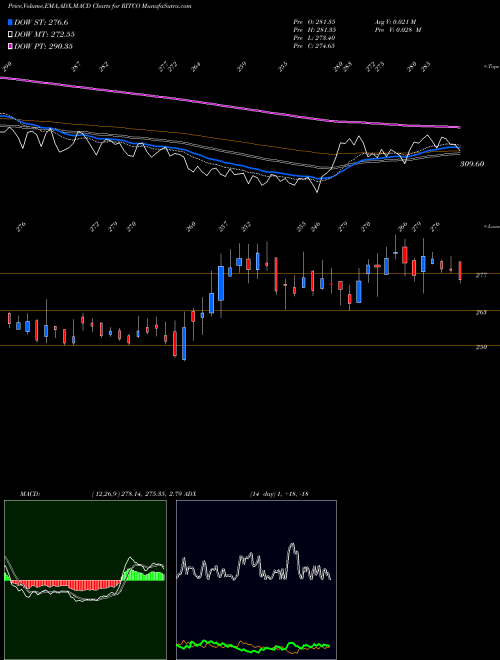Select the 'DOW MT: 272.55' label

tap(45, 34)
